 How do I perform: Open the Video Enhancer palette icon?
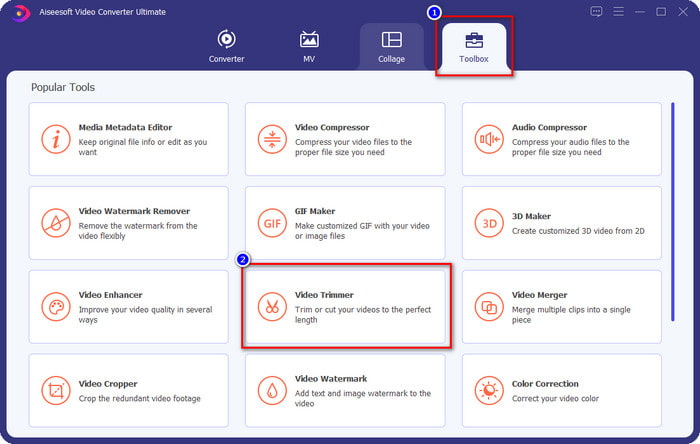pos(55,306)
